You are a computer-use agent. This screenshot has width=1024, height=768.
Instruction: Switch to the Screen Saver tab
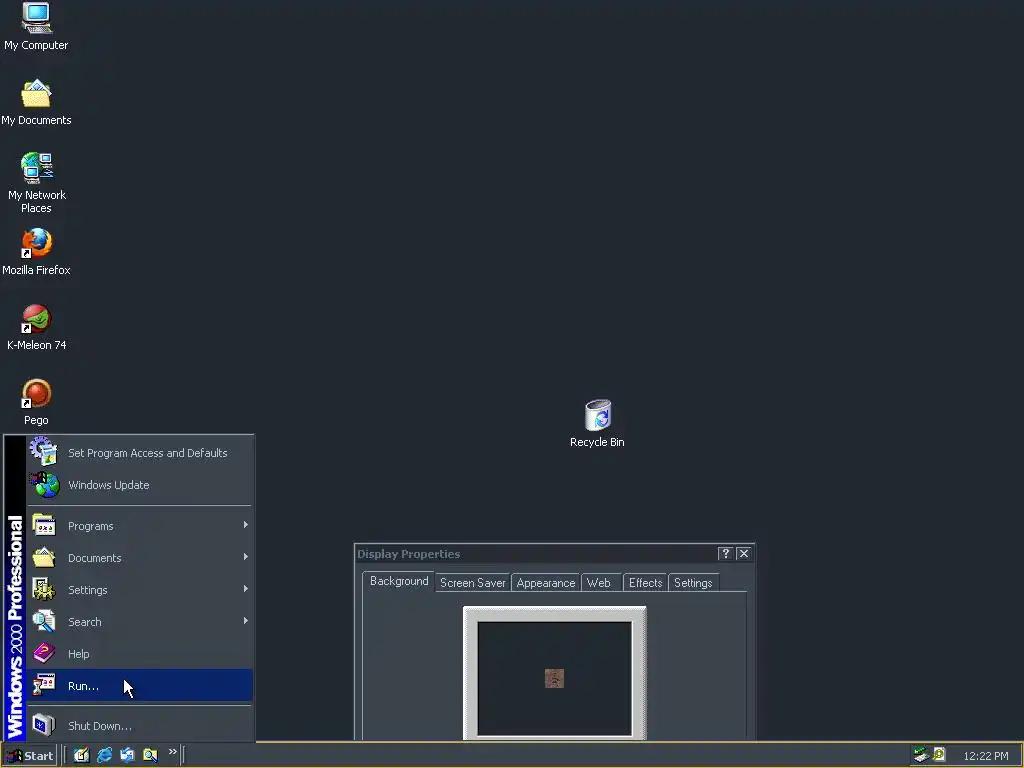coord(473,583)
